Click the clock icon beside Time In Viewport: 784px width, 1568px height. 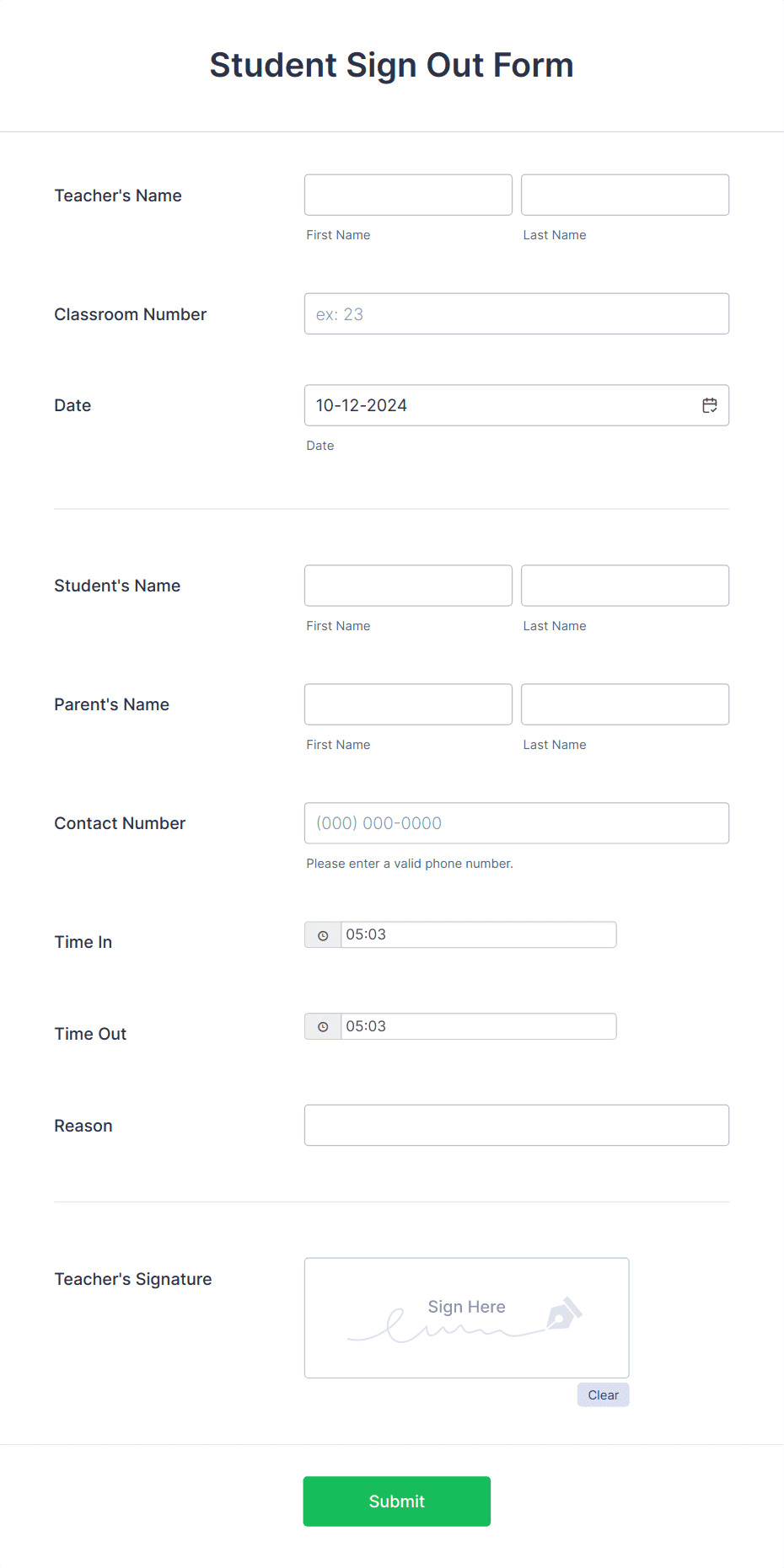coord(323,934)
